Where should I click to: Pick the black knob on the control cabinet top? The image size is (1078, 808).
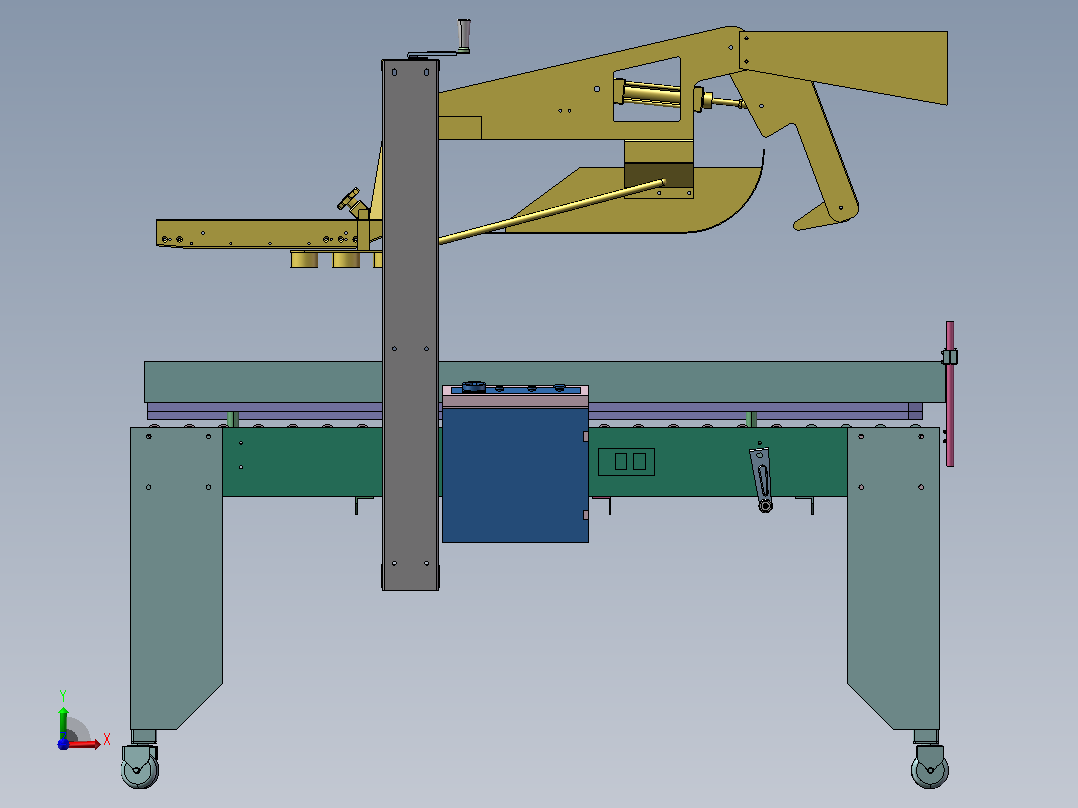[x=474, y=386]
